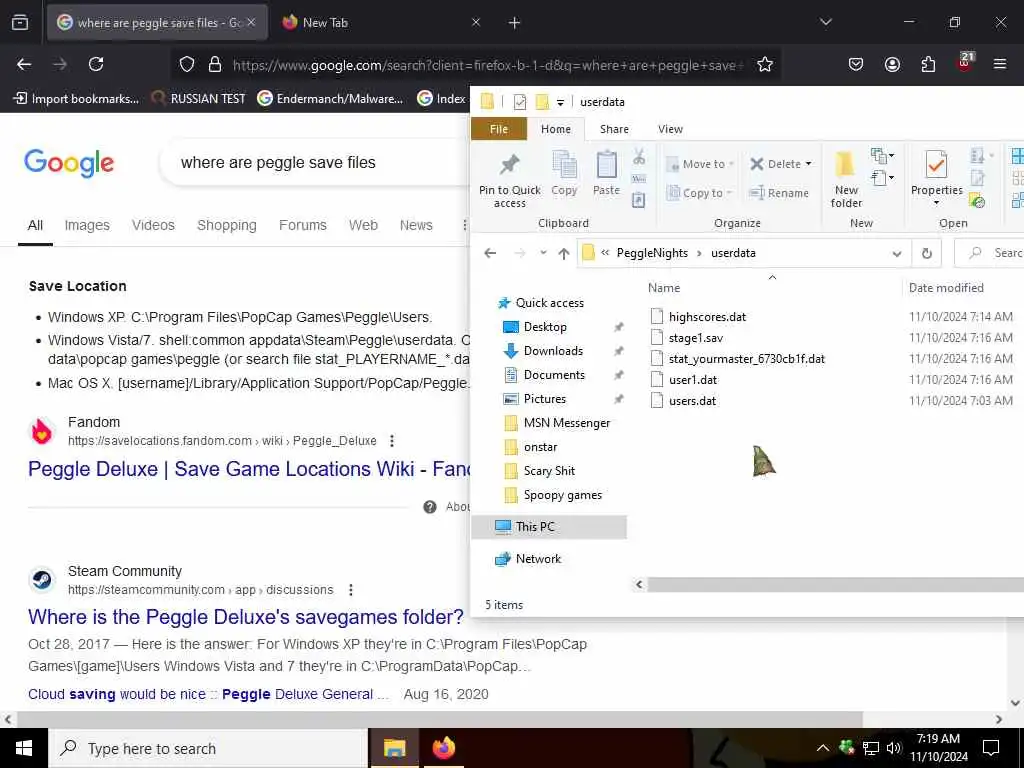Bookmark this page with star icon
This screenshot has height=768, width=1024.
point(765,64)
